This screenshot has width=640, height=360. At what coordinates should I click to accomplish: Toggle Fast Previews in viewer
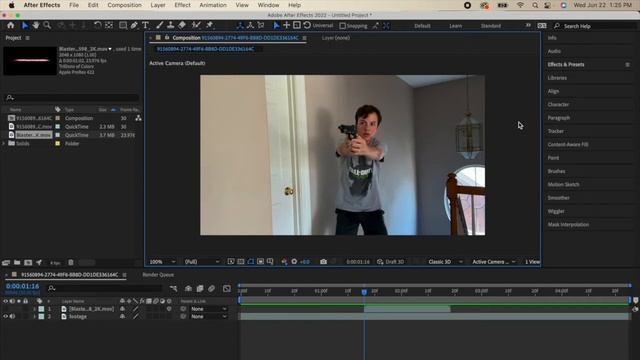[231, 262]
